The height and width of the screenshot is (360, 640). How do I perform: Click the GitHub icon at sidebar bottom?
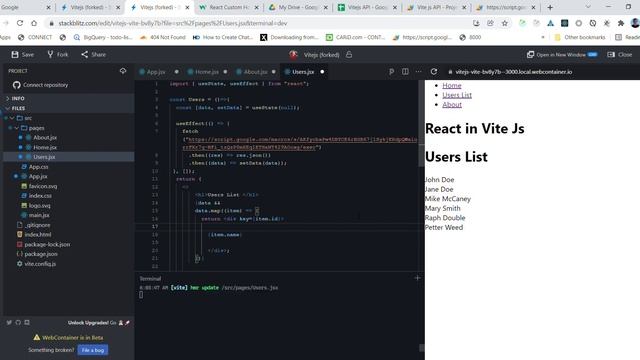tap(18, 322)
